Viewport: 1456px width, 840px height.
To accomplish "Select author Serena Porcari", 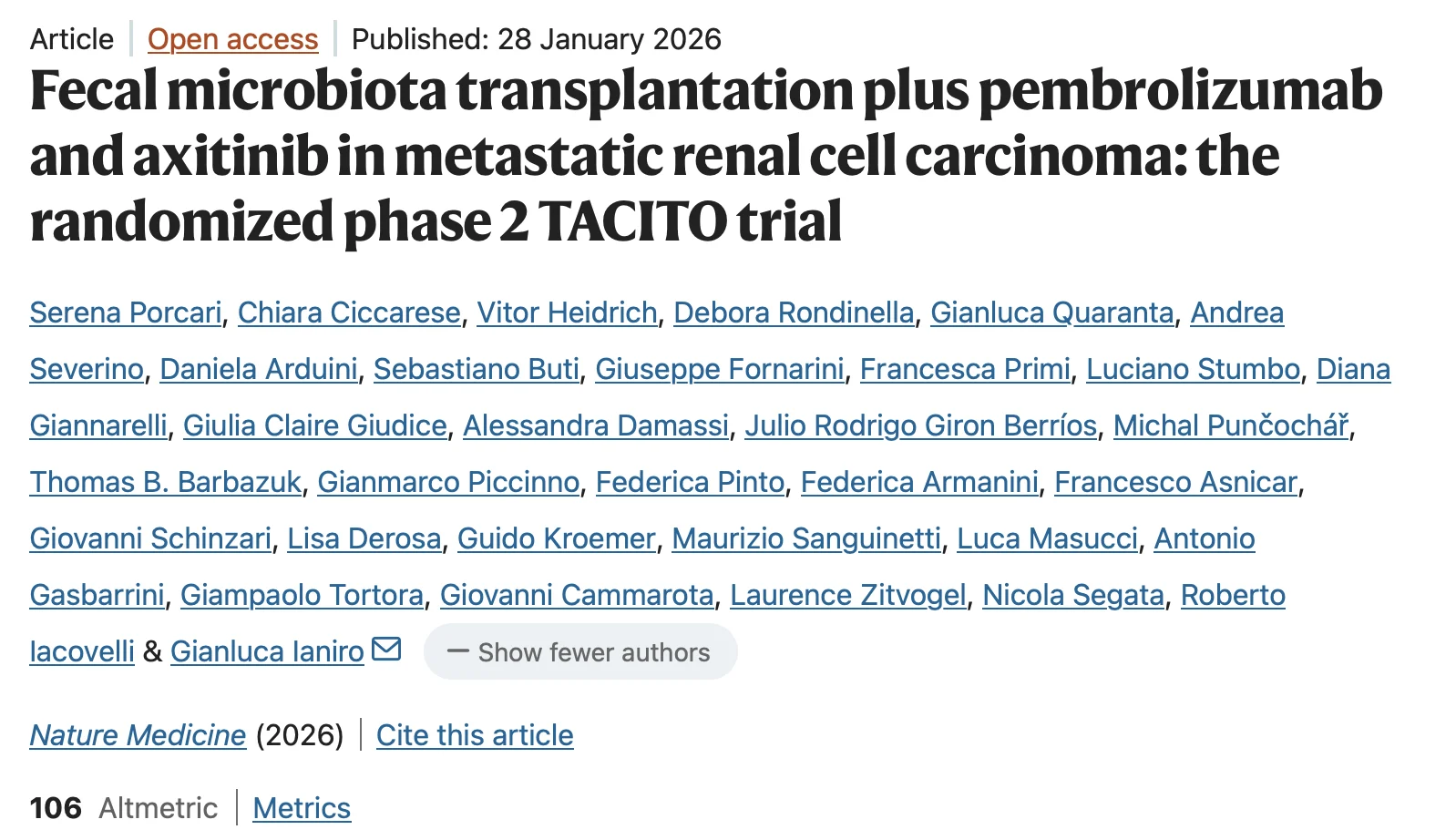I will tap(126, 312).
